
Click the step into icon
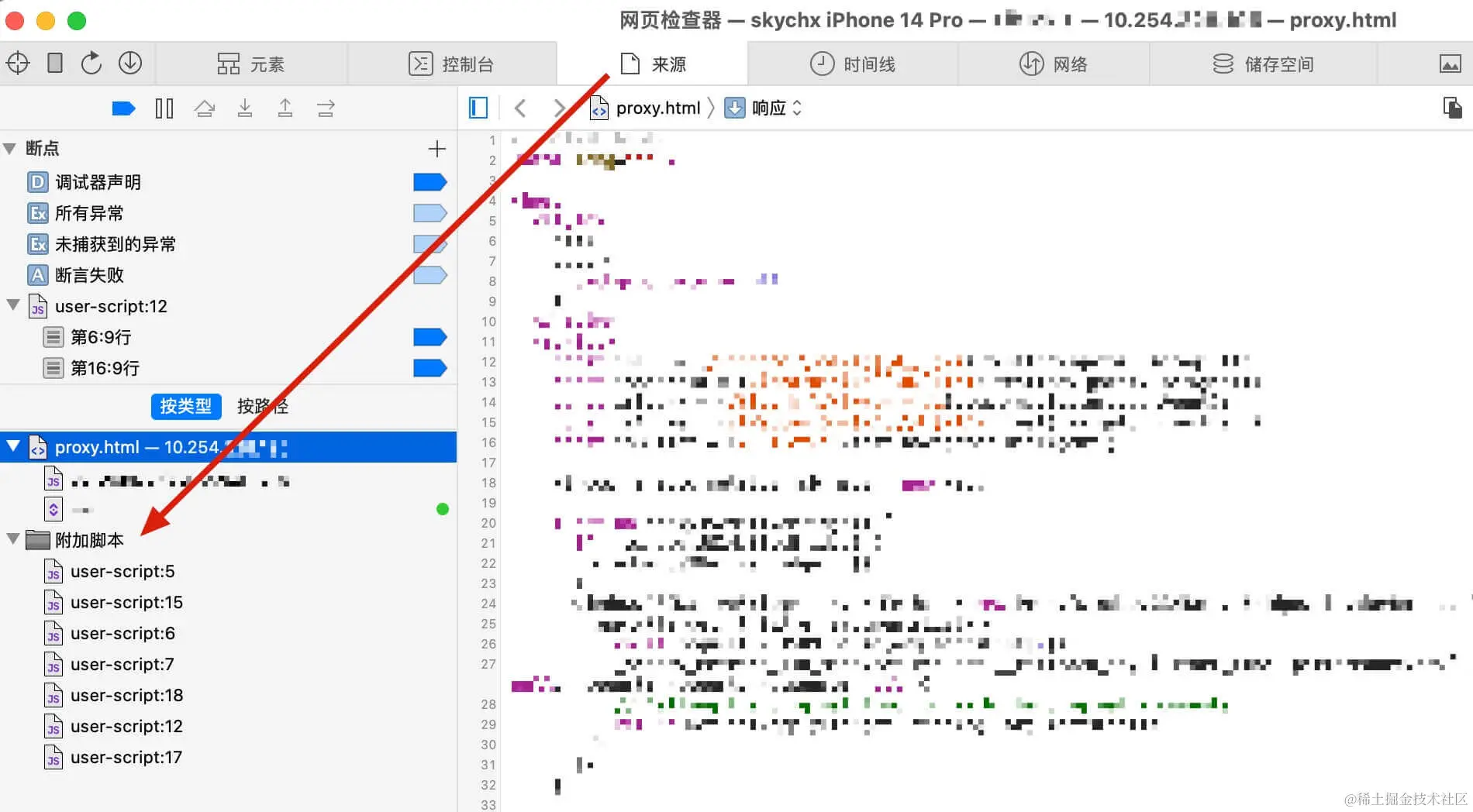[245, 108]
